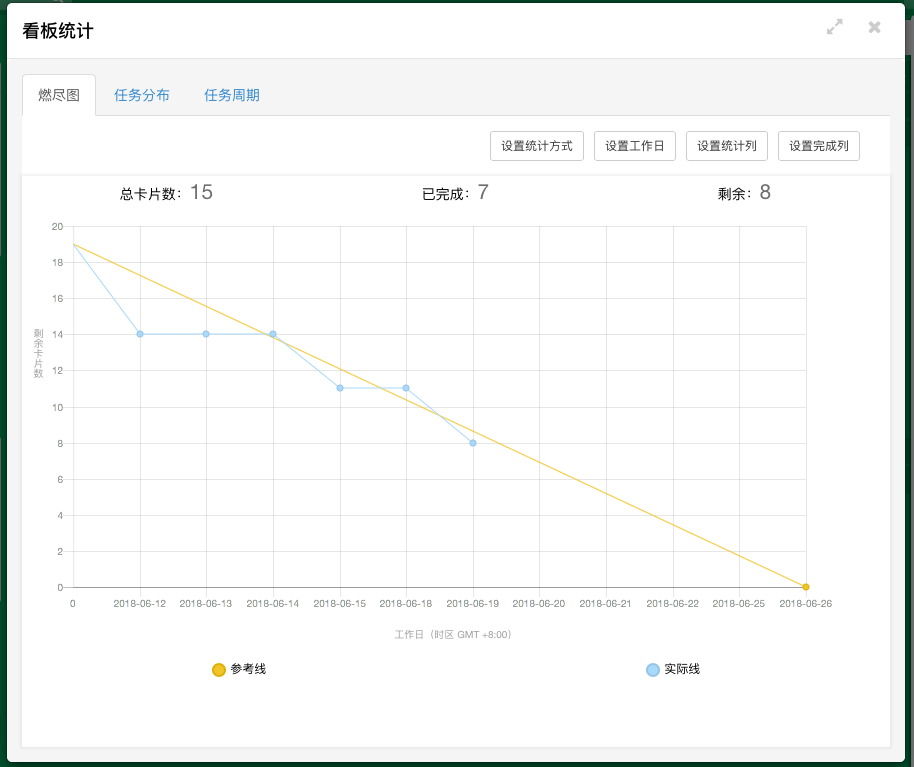Open the 设置统计列 settings
The image size is (914, 767).
727,146
